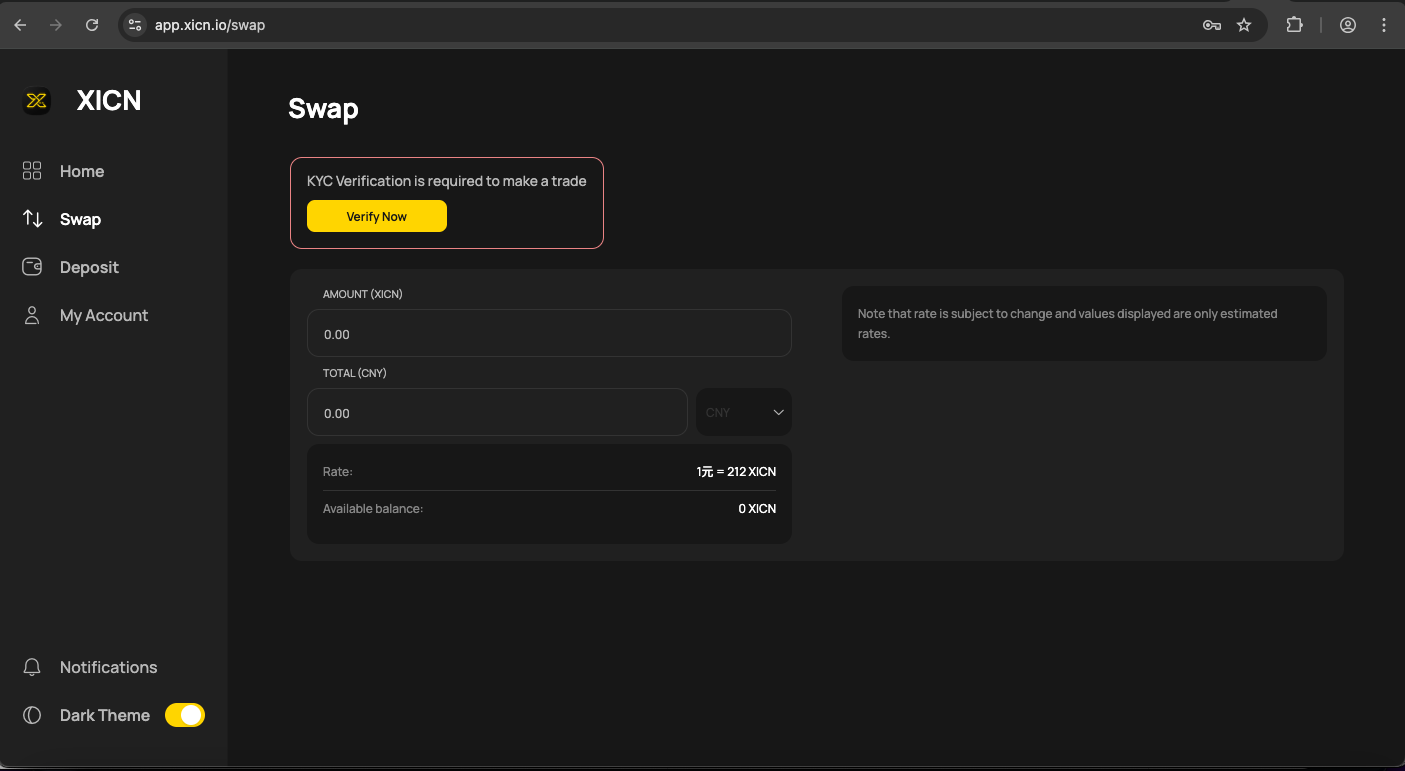Click the Swap arrows icon in sidebar
Viewport: 1405px width, 771px height.
pyautogui.click(x=32, y=219)
